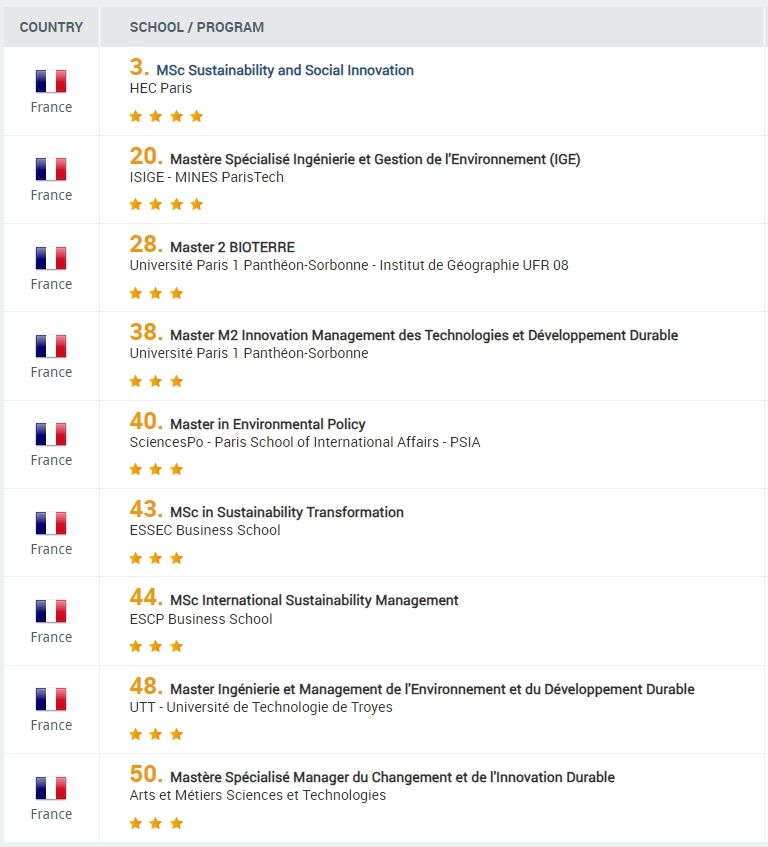Click the flag icon for Master 2 BIOTERRE row
This screenshot has width=768, height=847.
(x=51, y=258)
